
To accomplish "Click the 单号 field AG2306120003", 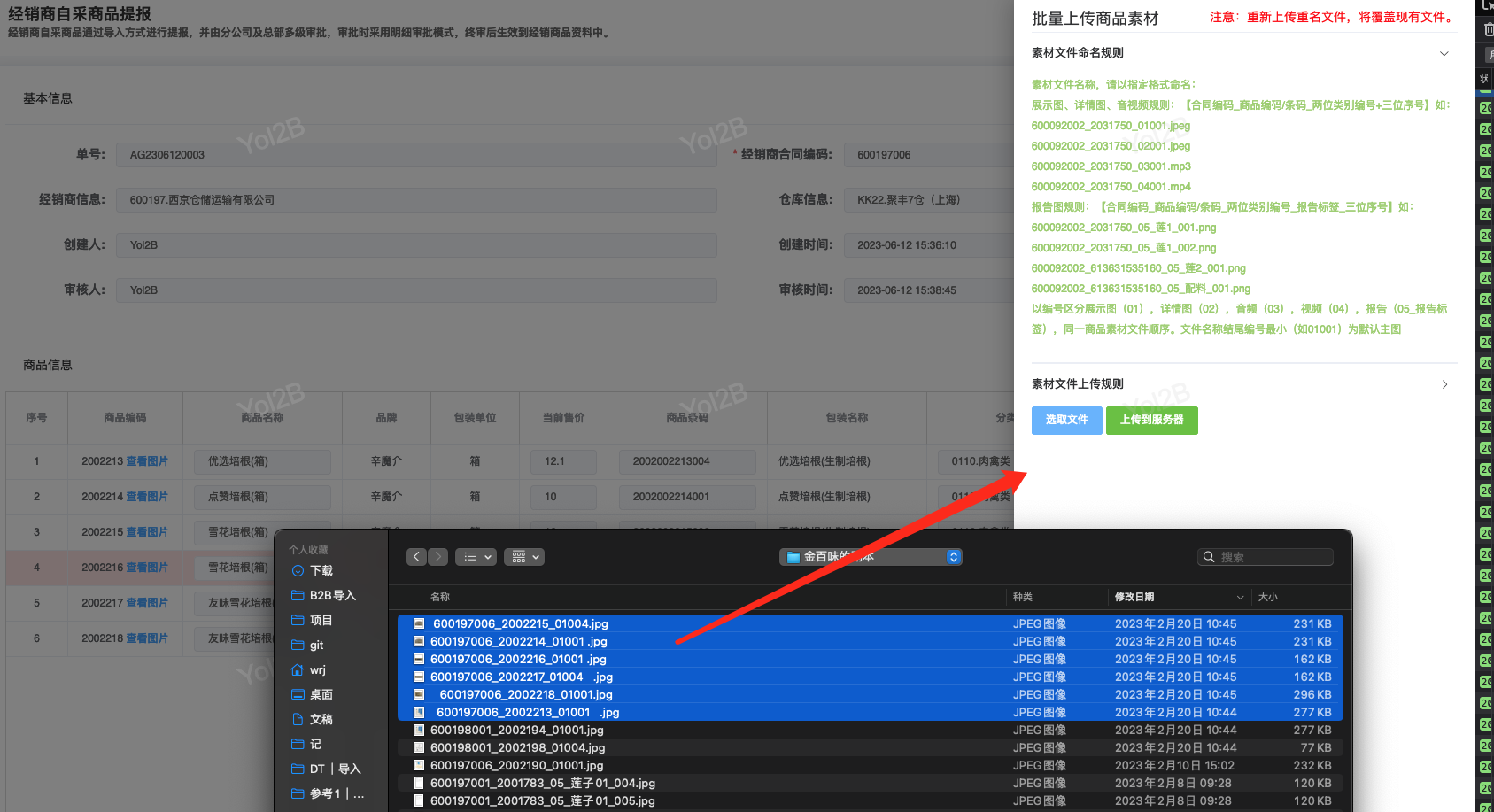I will (x=416, y=155).
